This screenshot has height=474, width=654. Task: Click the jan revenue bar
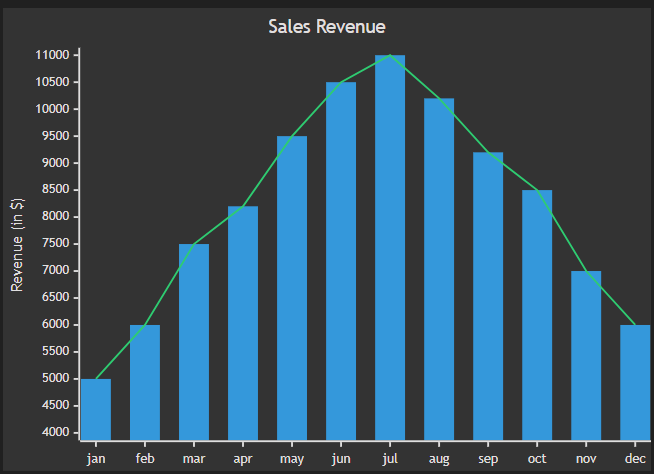pos(96,410)
